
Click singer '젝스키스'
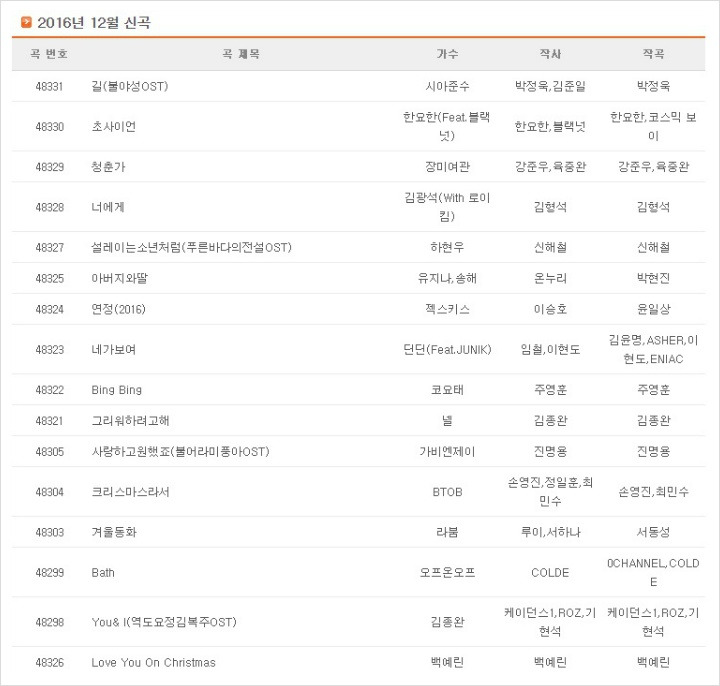[x=447, y=309]
